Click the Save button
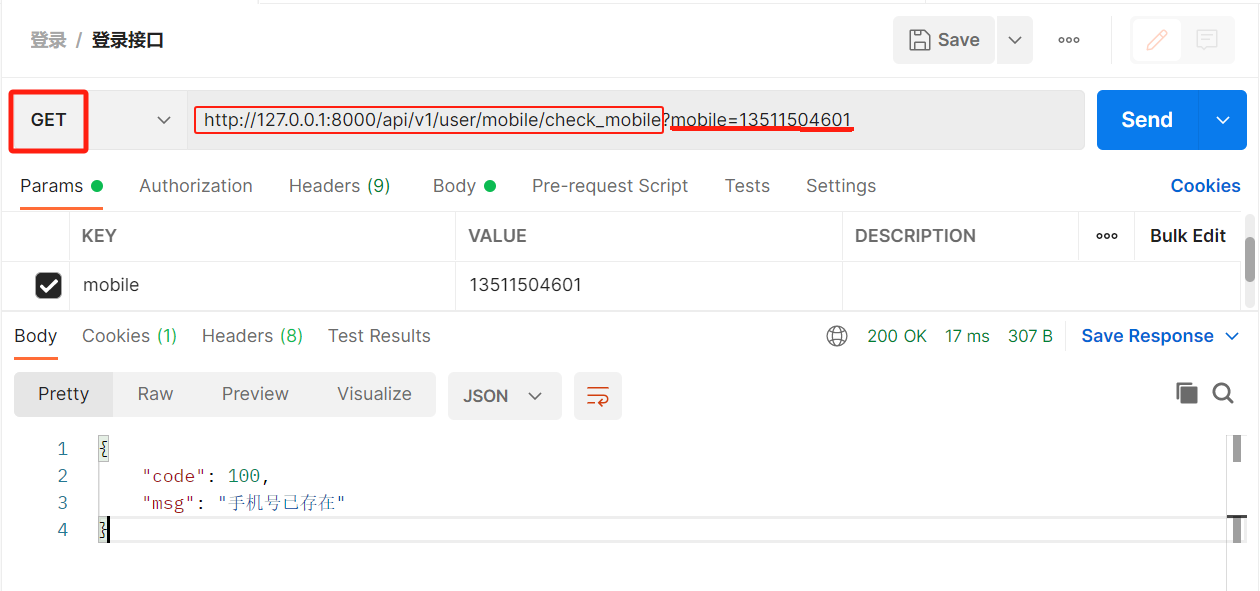Image resolution: width=1260 pixels, height=591 pixels. coord(944,40)
